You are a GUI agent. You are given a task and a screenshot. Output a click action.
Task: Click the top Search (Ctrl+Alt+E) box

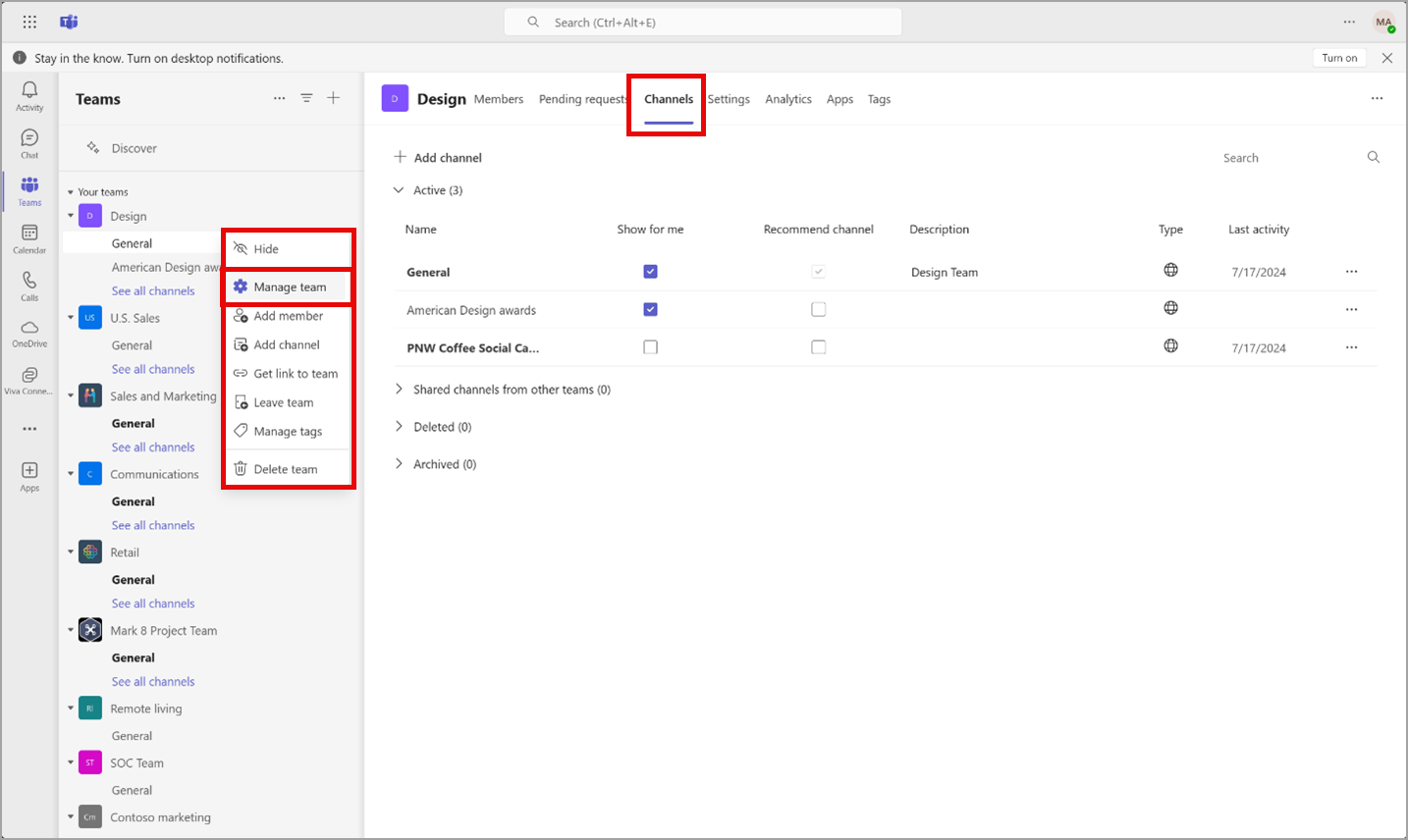(x=702, y=23)
